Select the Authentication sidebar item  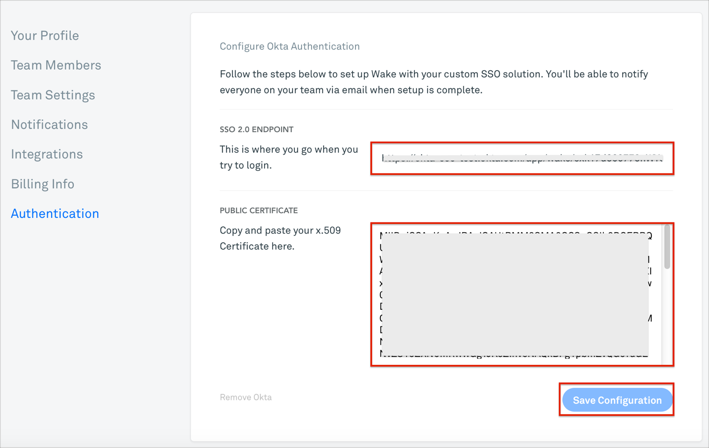[x=55, y=214]
